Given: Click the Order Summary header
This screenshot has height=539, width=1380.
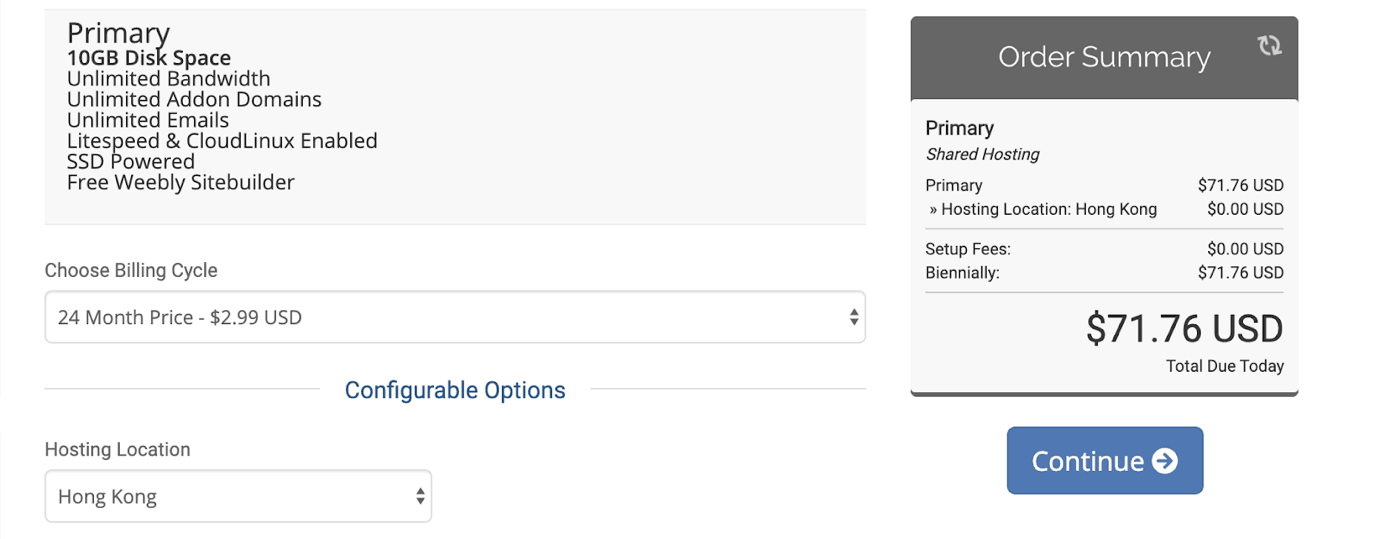Looking at the screenshot, I should [1104, 58].
